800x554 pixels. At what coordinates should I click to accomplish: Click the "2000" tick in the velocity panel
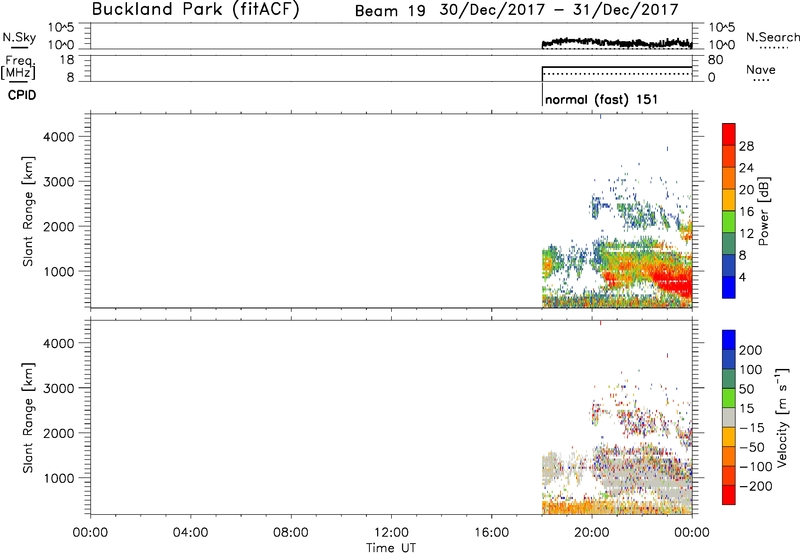coord(58,433)
